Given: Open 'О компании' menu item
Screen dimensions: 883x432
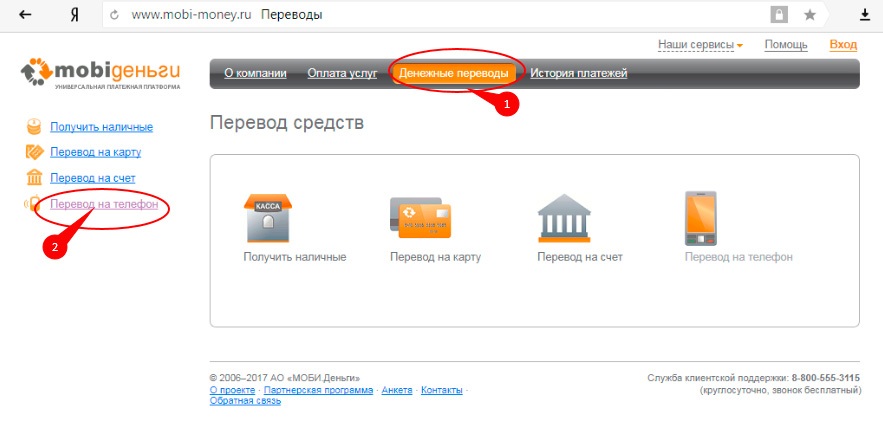Looking at the screenshot, I should 255,73.
